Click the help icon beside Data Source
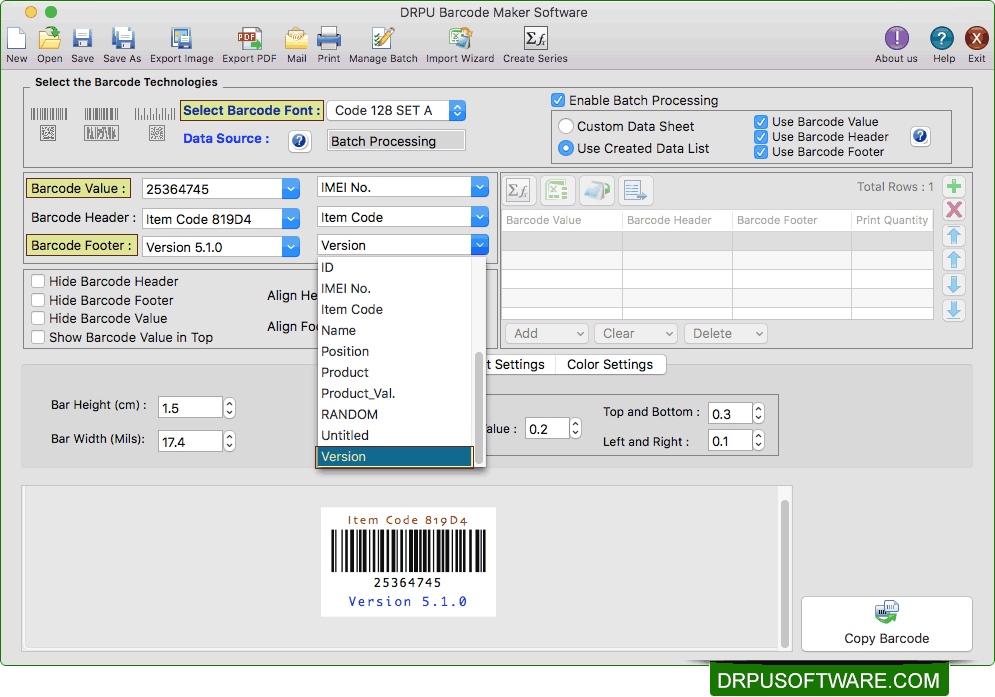Screen dimensions: 995x697 [300, 141]
